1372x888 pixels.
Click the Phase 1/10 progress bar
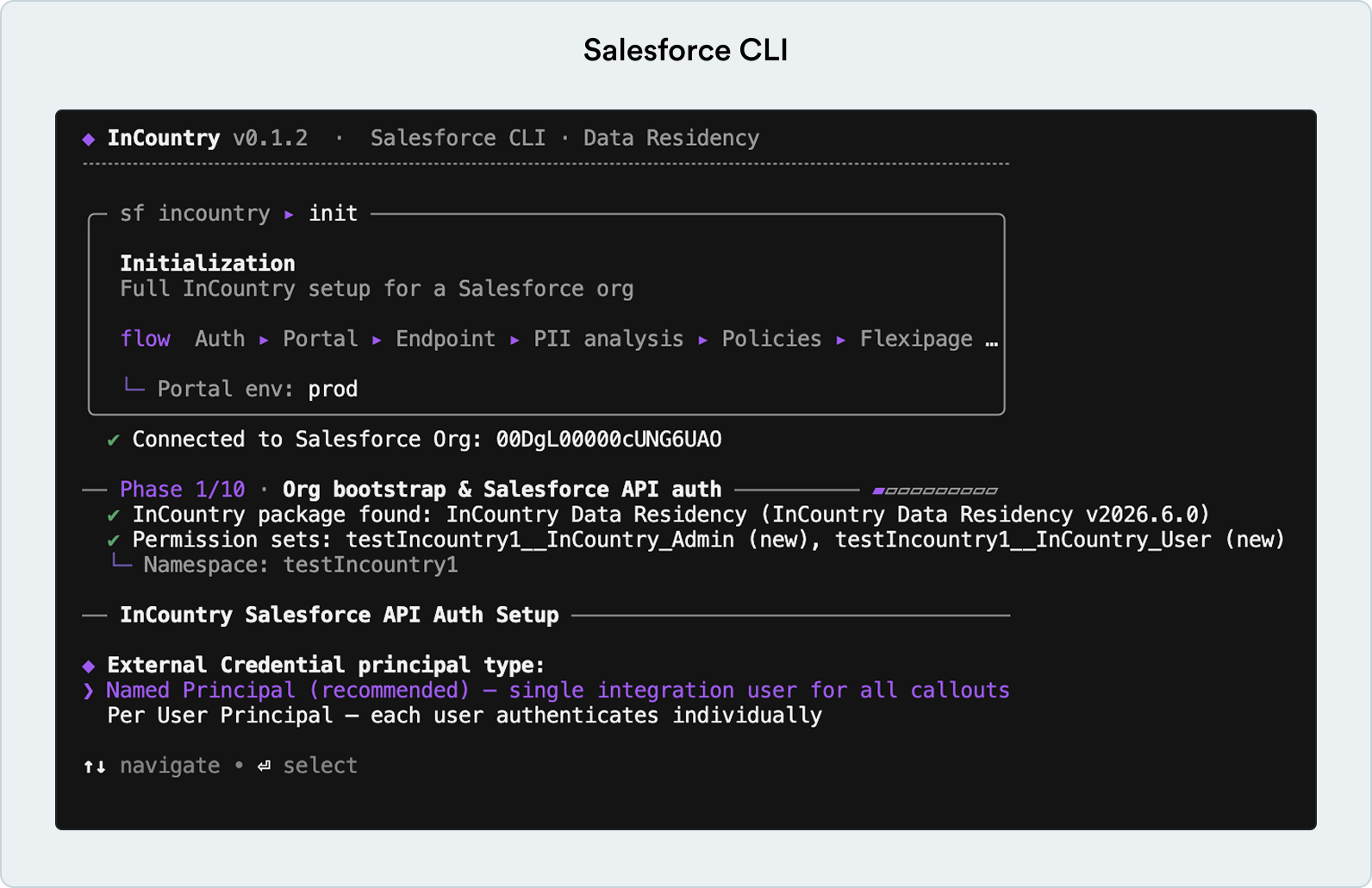pyautogui.click(x=935, y=491)
